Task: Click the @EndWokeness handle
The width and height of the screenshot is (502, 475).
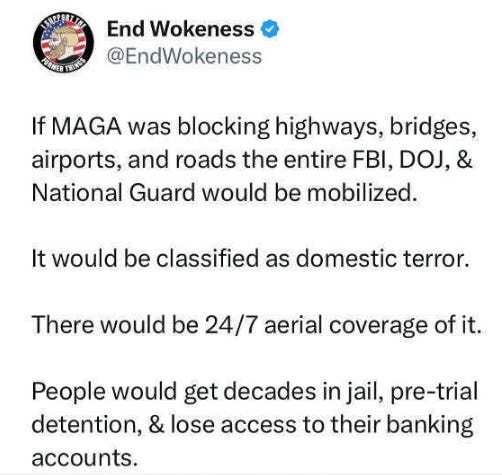Action: click(184, 56)
